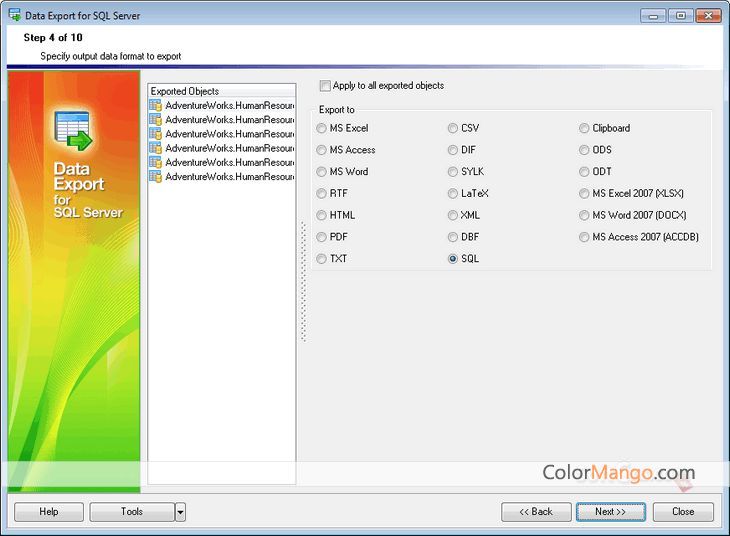Select MS Word as output format
The width and height of the screenshot is (730, 536).
point(321,172)
